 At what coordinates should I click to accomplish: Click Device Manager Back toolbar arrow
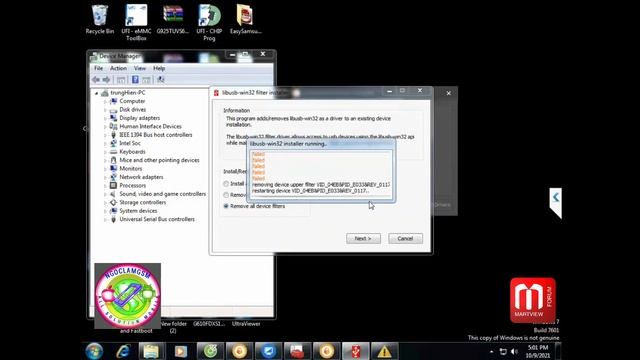click(96, 80)
